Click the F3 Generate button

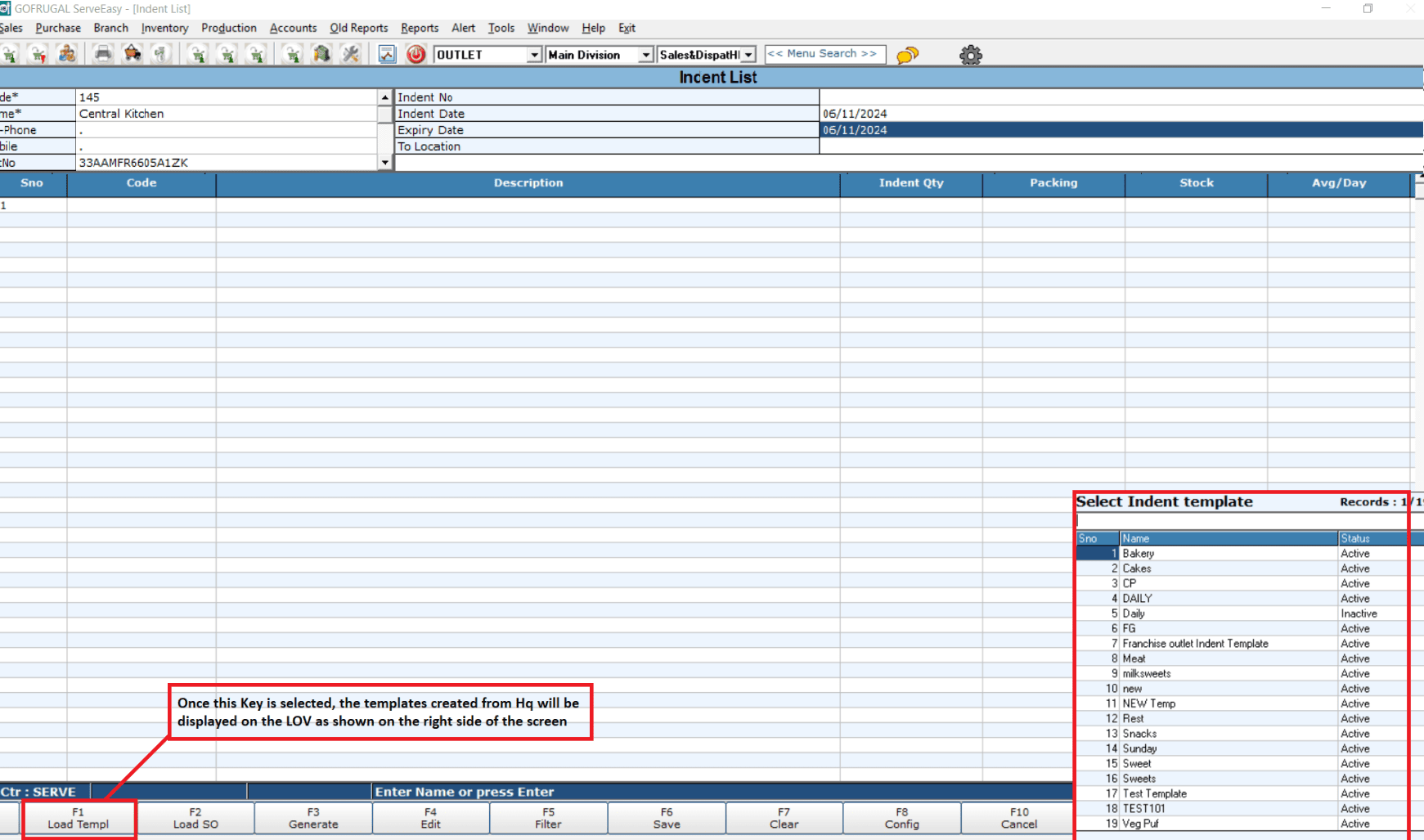(313, 818)
